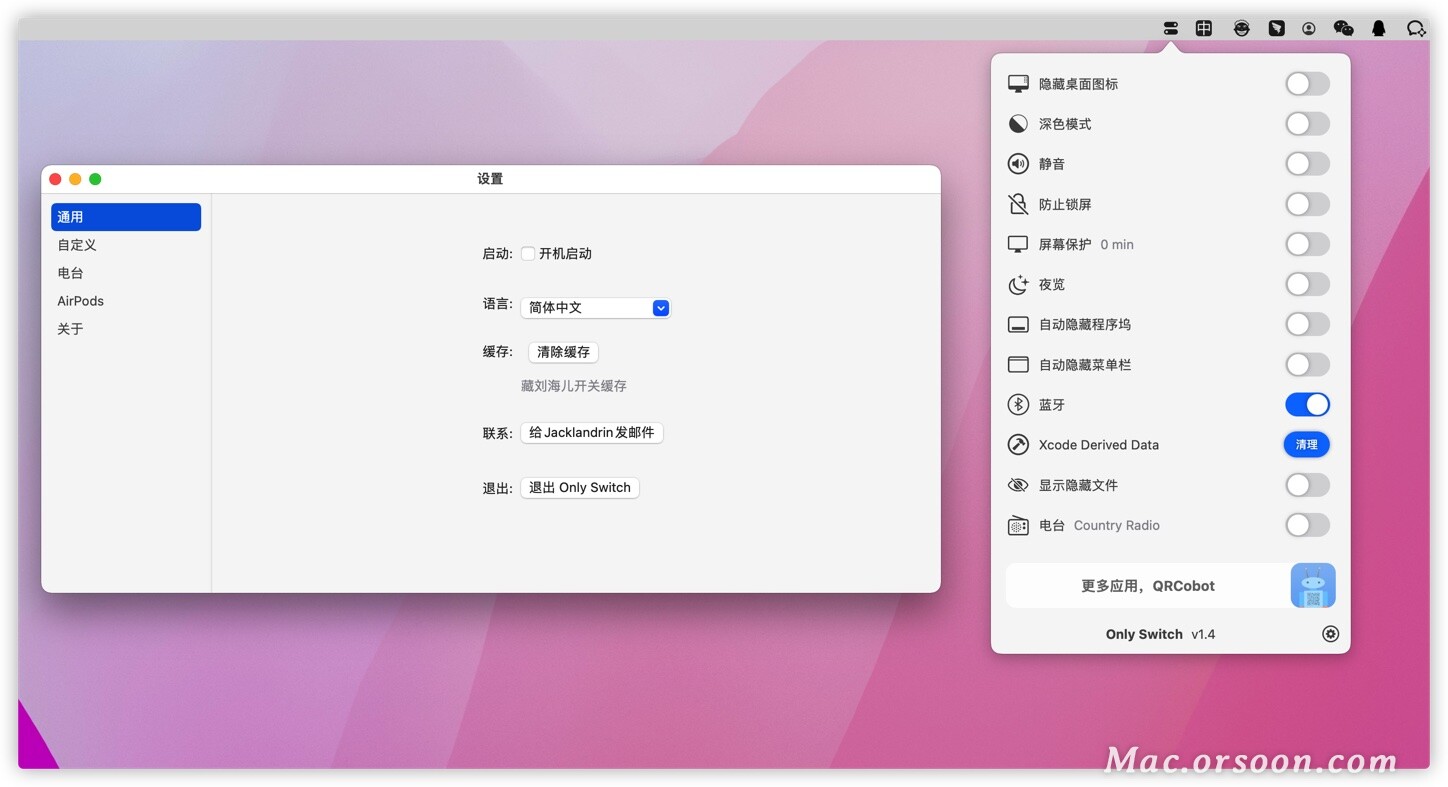Open the AirPods settings section
Screen dimensions: 1448x787
point(126,301)
